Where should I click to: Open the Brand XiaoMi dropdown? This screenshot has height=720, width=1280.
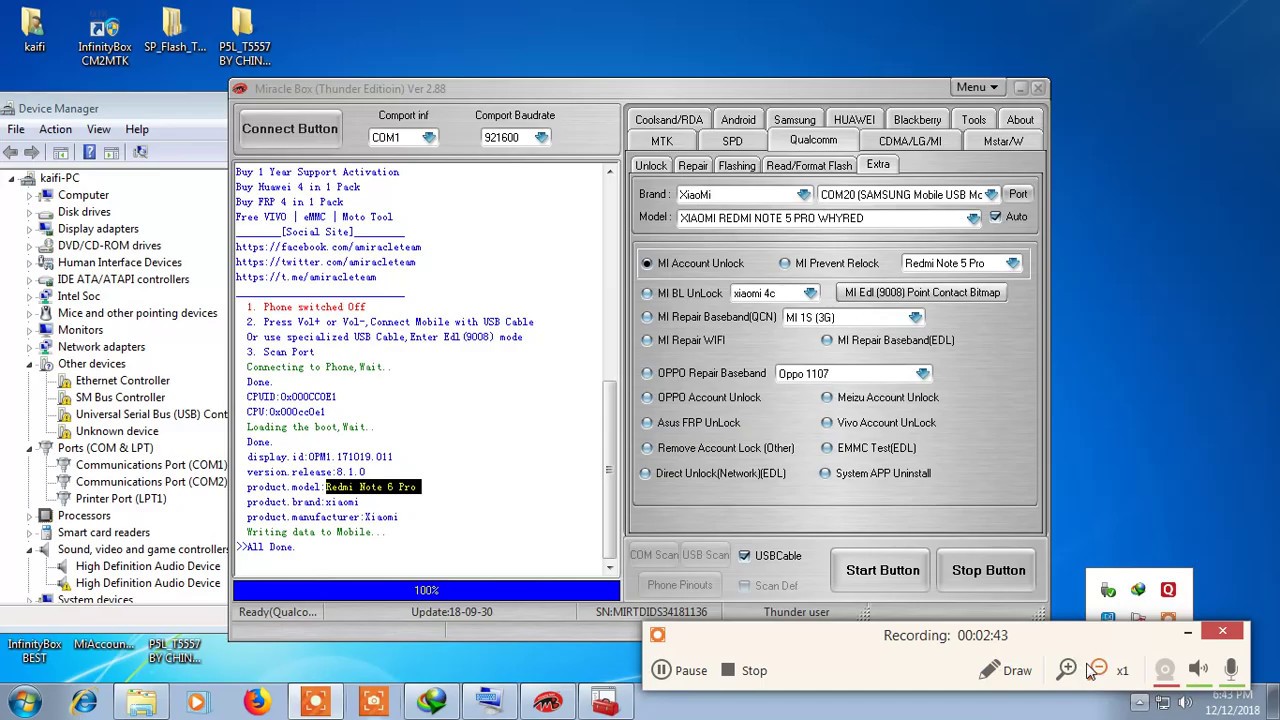tap(804, 195)
